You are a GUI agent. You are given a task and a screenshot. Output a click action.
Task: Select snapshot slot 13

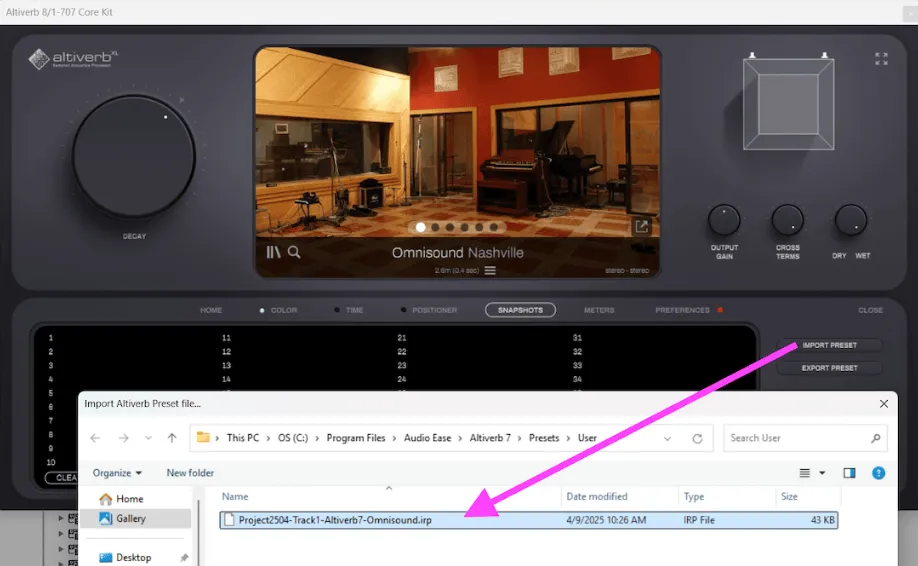pyautogui.click(x=226, y=365)
